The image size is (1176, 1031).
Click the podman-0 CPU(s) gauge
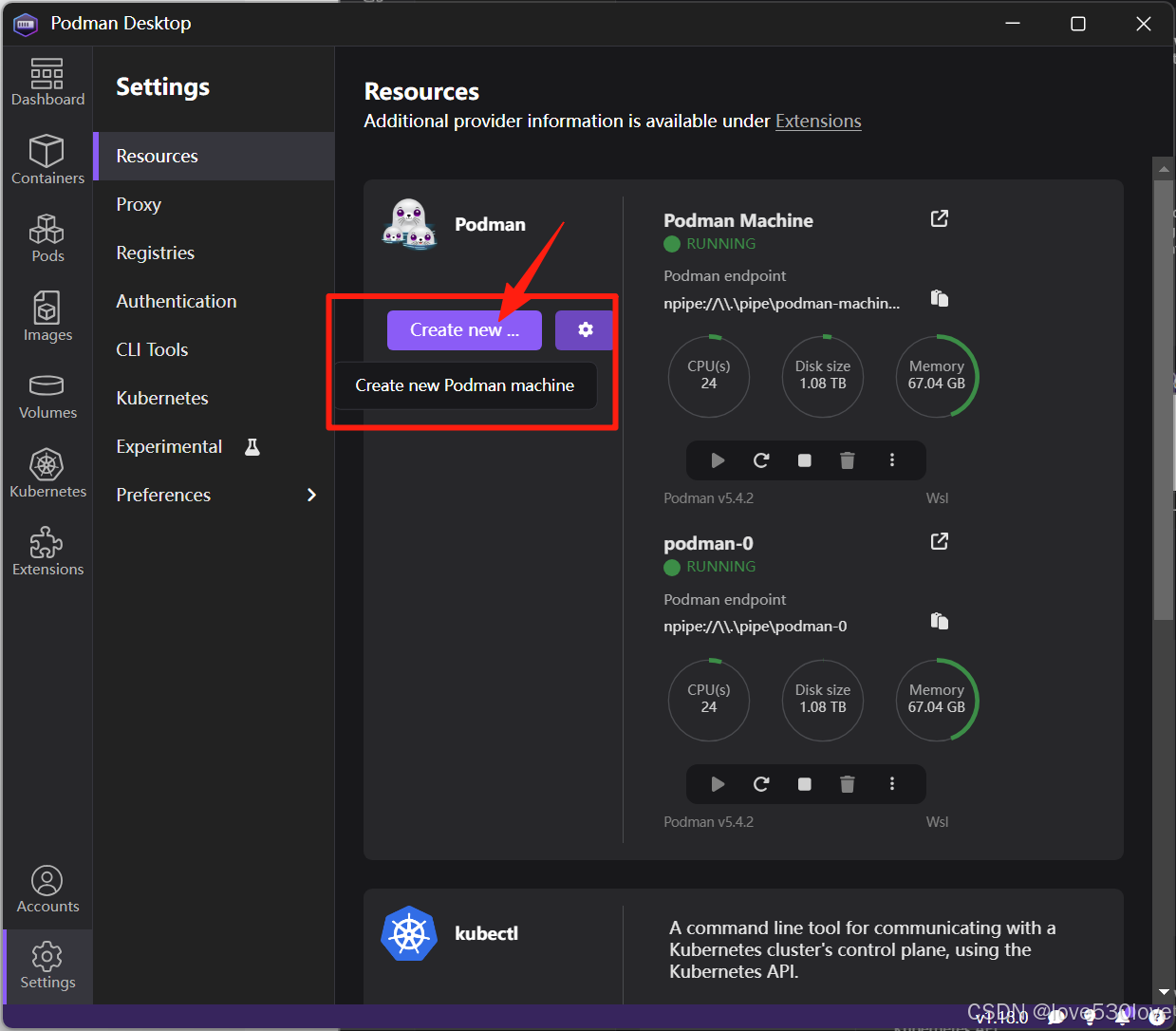click(x=709, y=700)
